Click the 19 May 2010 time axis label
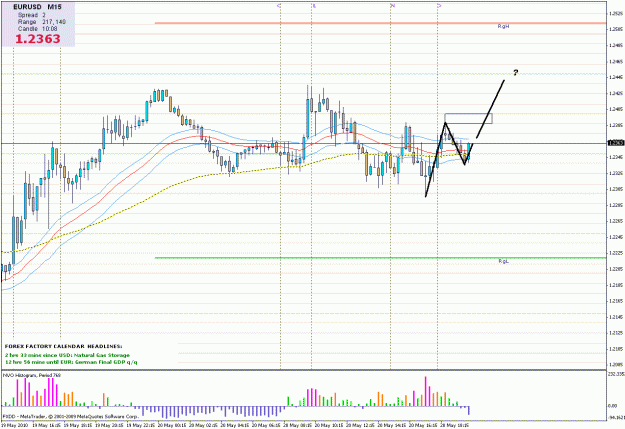The image size is (625, 429). [x=14, y=425]
